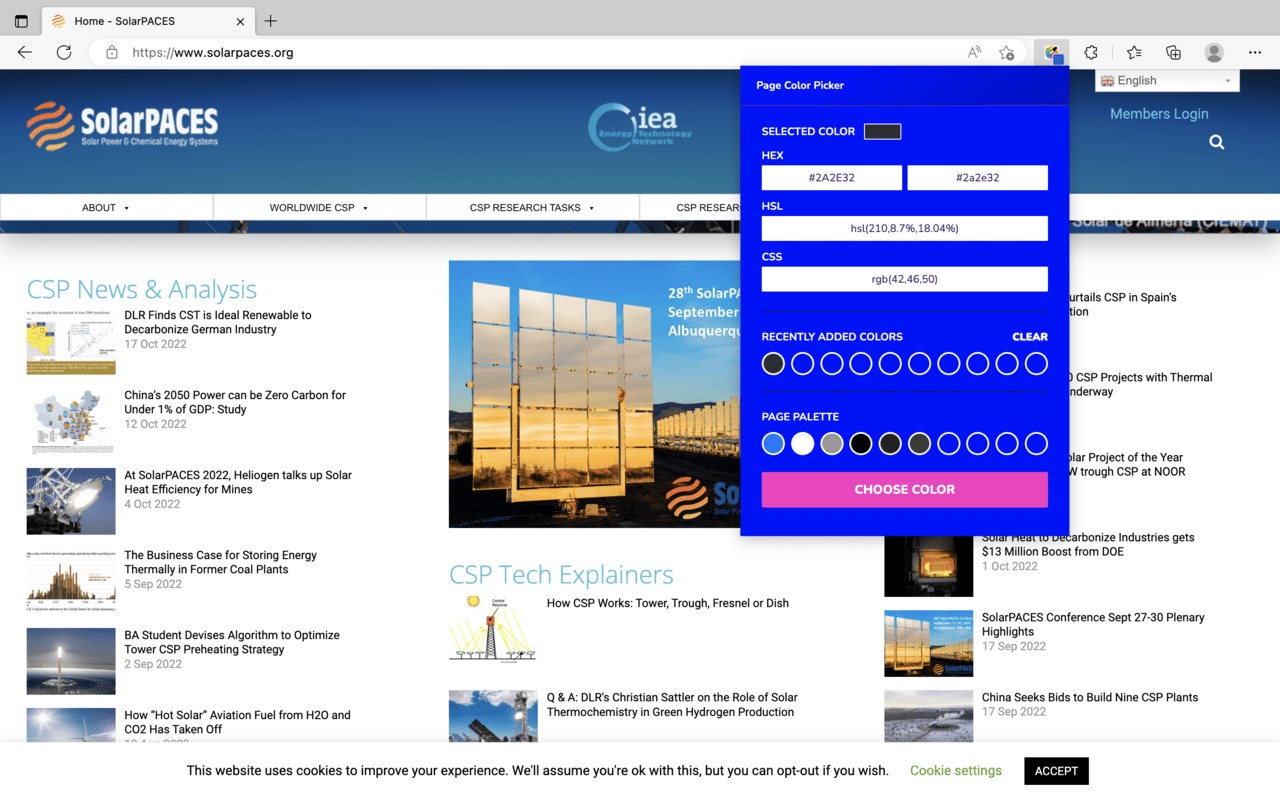Click the BA Student tower article thumbnail
The width and height of the screenshot is (1280, 800).
click(x=71, y=662)
